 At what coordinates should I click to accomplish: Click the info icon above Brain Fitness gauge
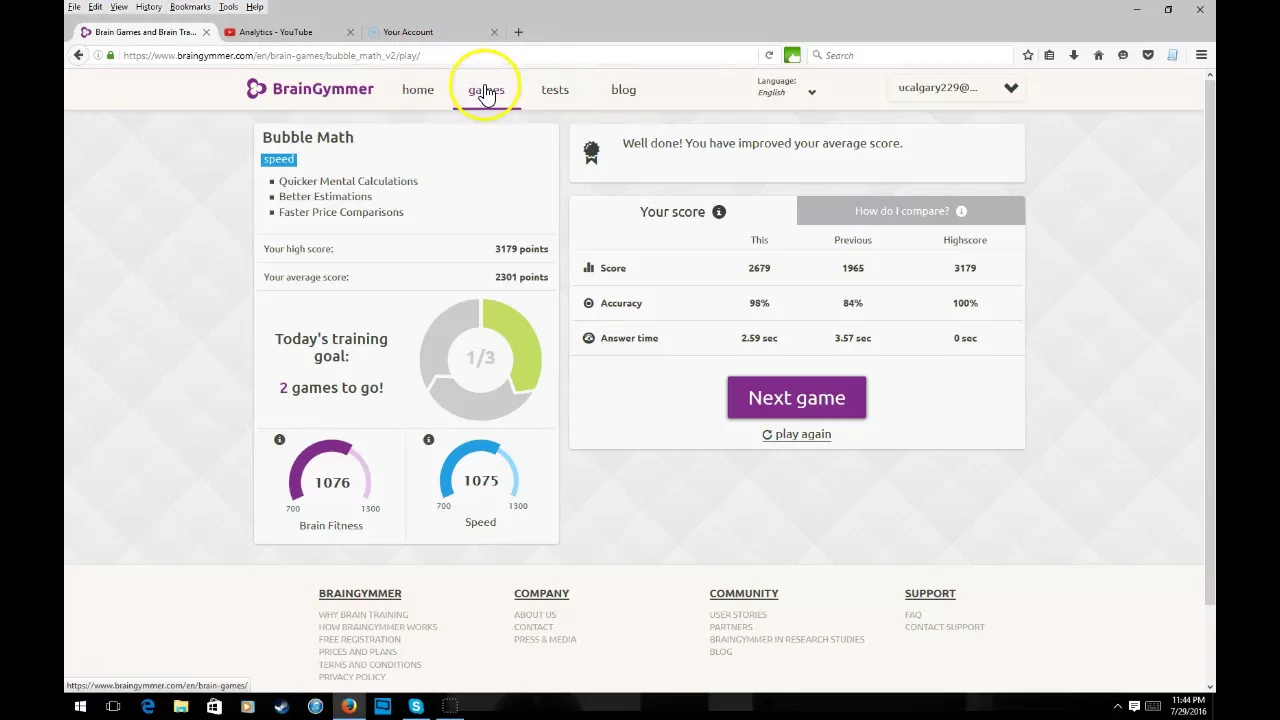279,440
